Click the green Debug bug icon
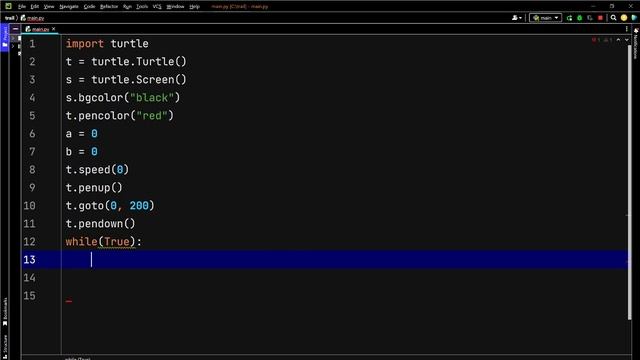The width and height of the screenshot is (640, 360). click(580, 18)
